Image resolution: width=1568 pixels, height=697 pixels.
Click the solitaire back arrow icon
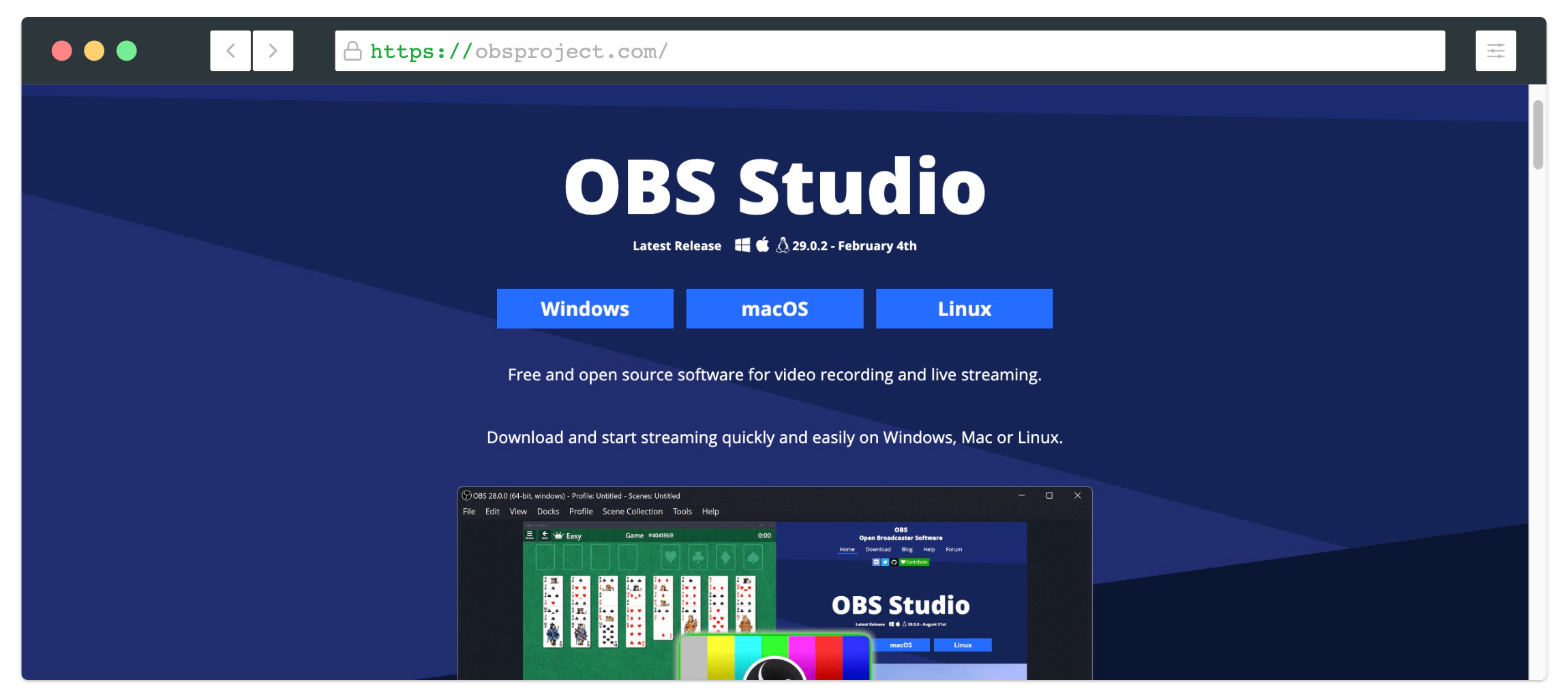[x=545, y=536]
